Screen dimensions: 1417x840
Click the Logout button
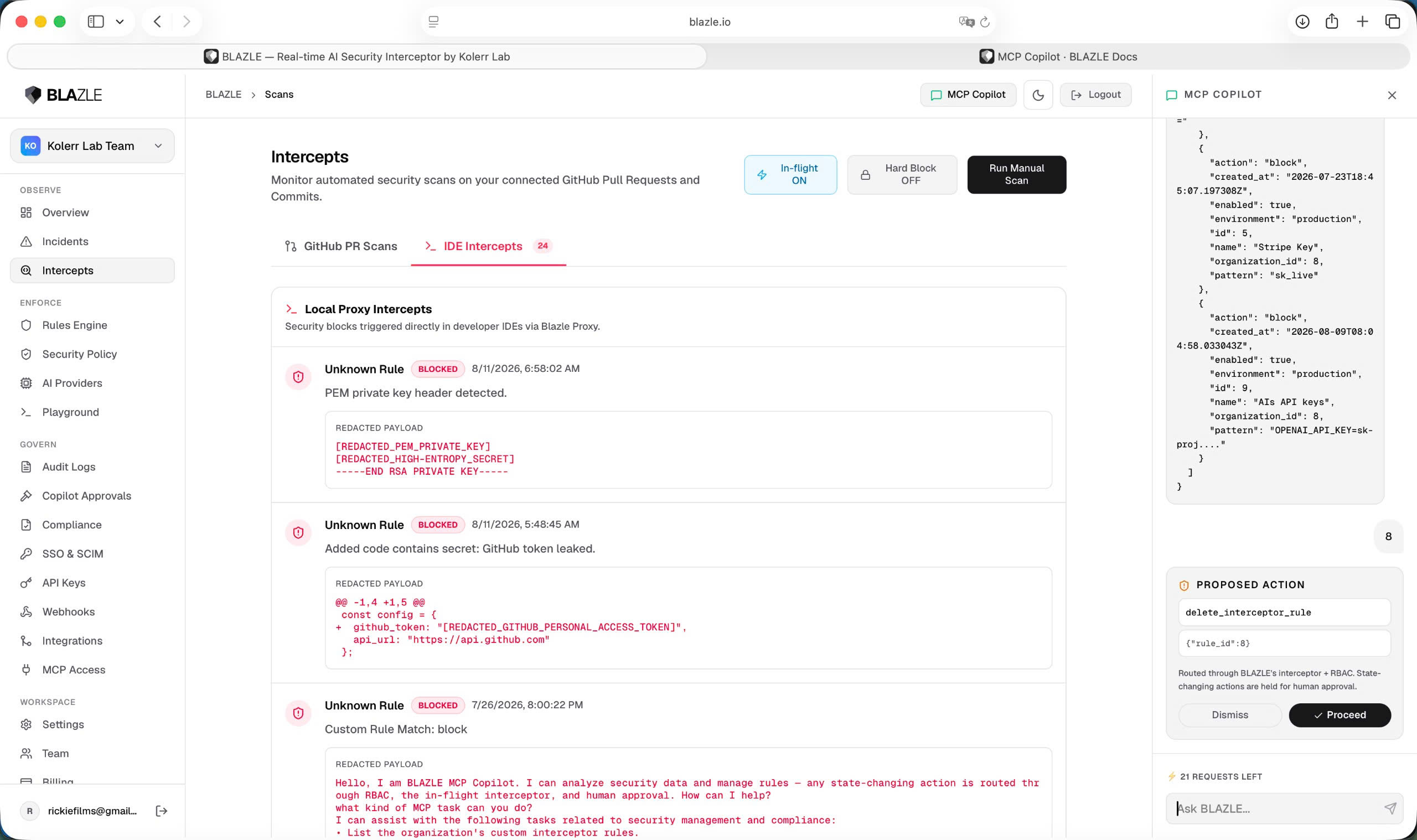pos(1095,95)
